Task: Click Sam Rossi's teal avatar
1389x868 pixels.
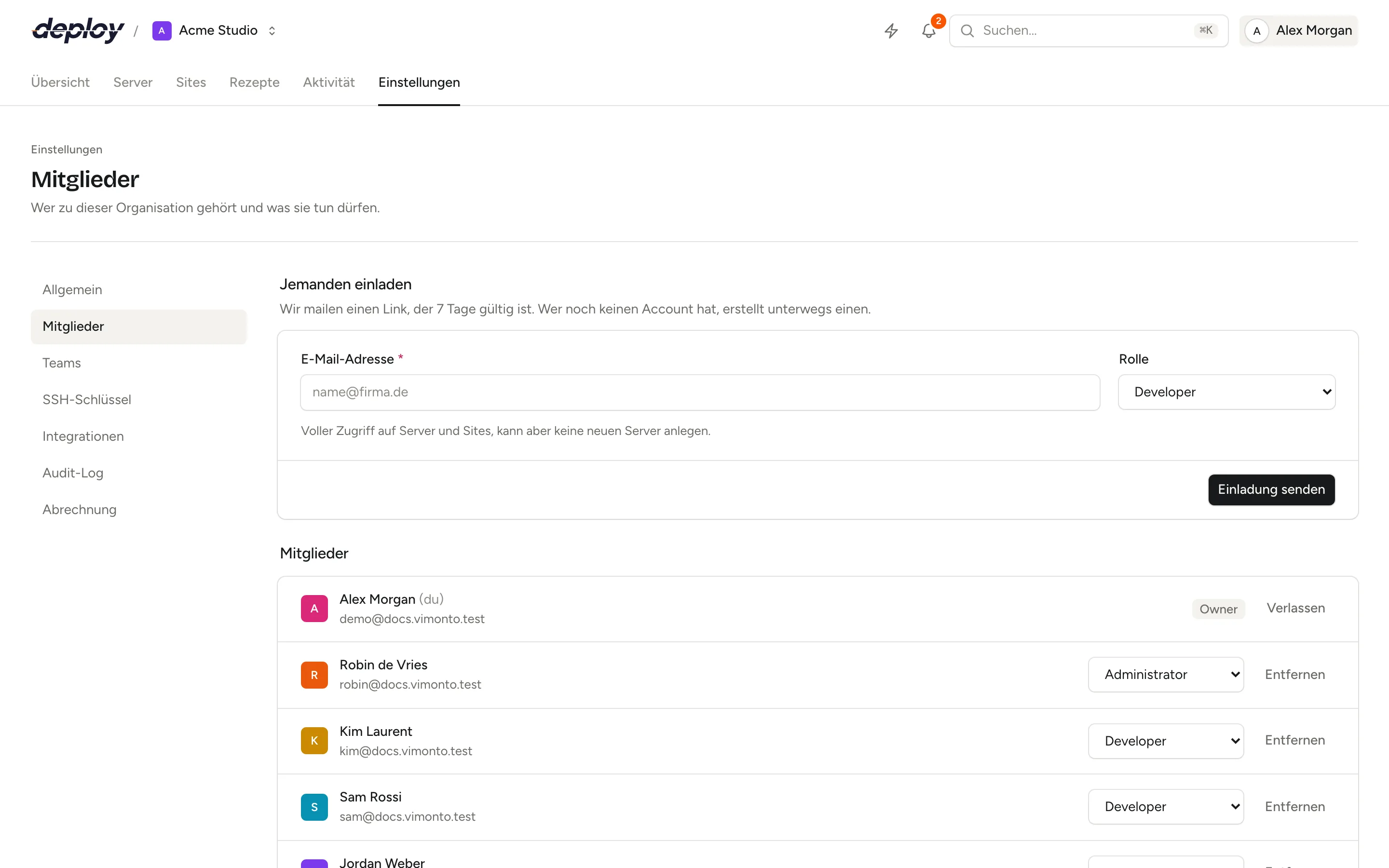Action: coord(314,807)
